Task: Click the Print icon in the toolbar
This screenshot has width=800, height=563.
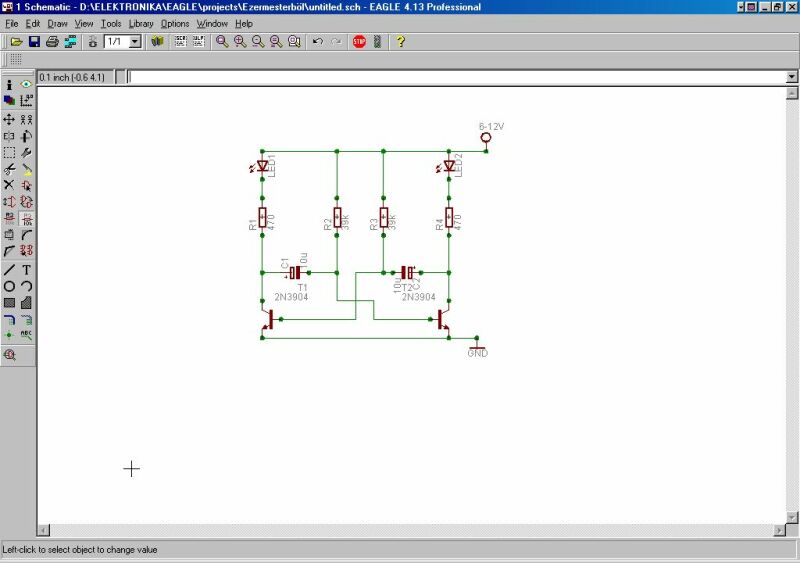Action: 52,42
